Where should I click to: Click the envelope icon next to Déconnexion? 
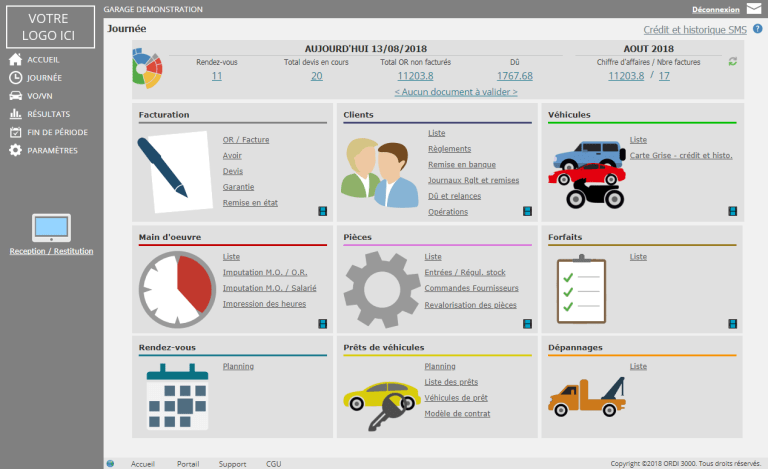click(754, 8)
